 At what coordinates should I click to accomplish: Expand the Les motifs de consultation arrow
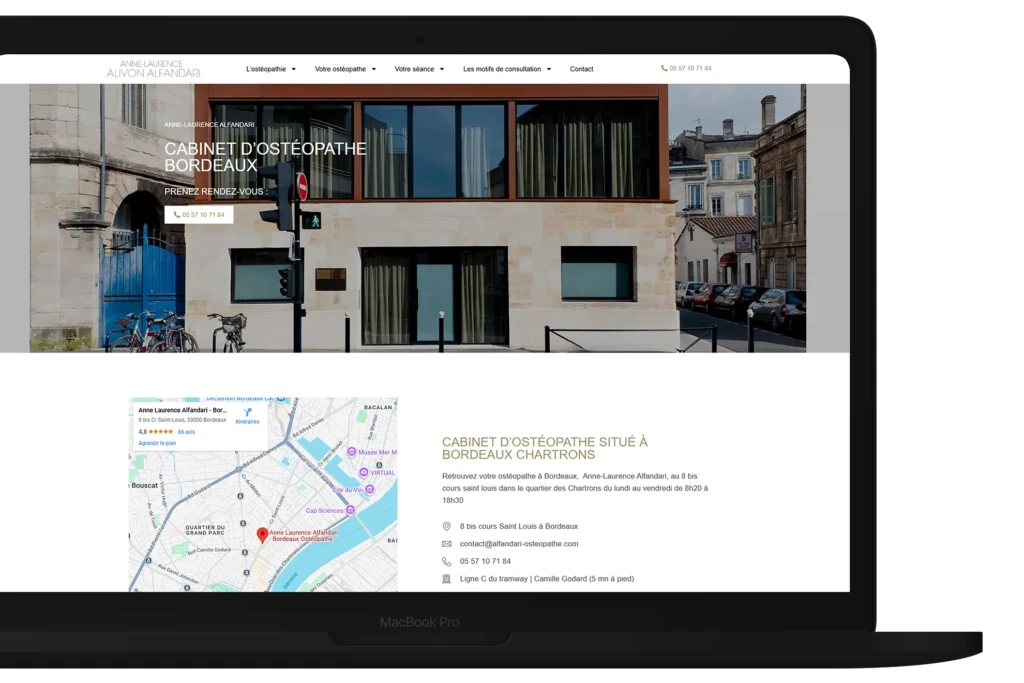(x=549, y=69)
